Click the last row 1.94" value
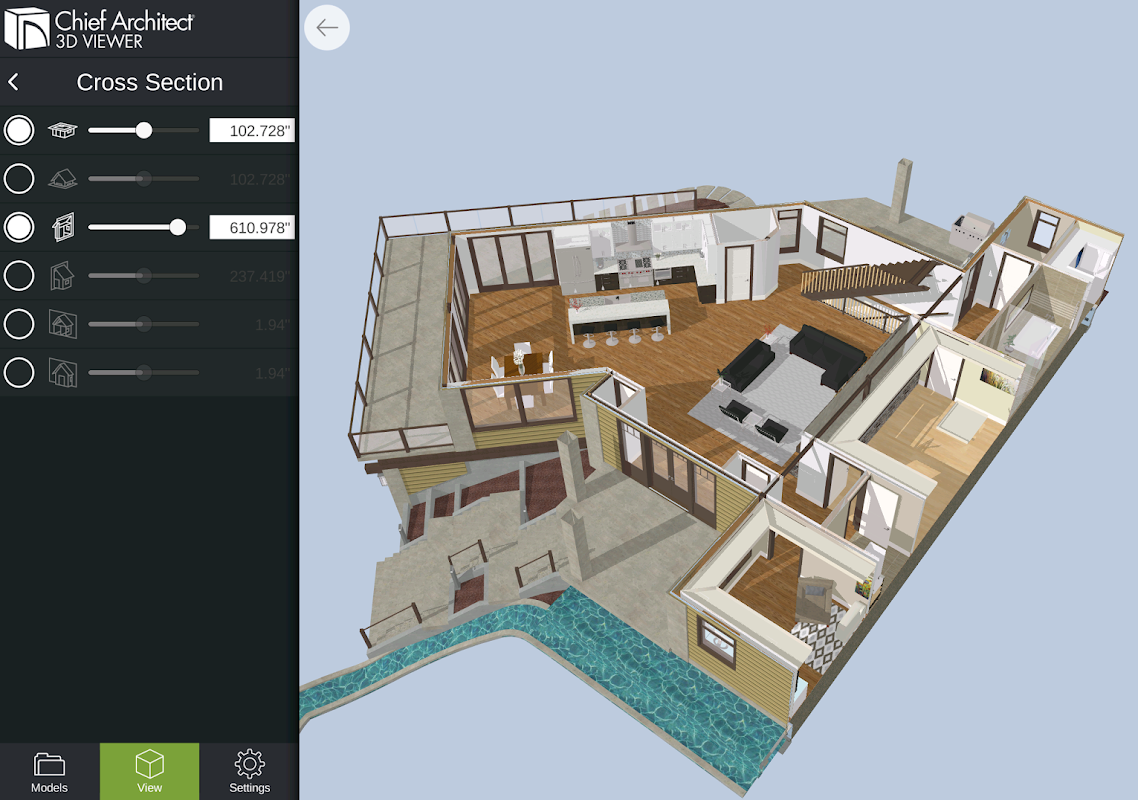 [272, 373]
